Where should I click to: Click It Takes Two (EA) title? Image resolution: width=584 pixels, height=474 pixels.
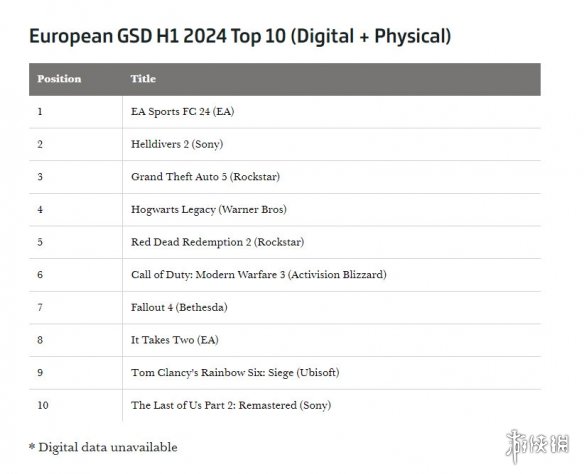175,340
